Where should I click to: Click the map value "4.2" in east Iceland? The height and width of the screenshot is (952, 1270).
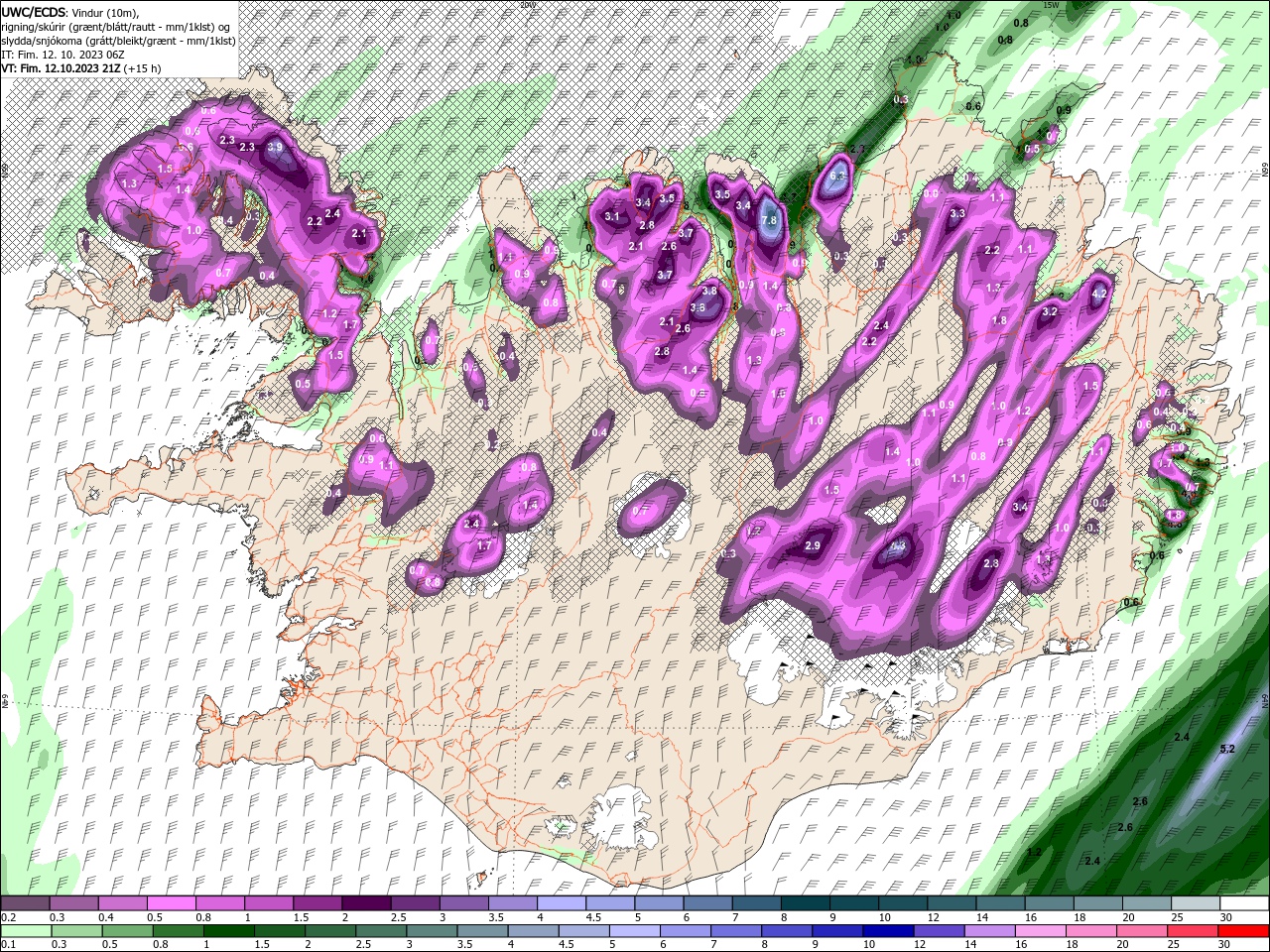pos(1099,295)
